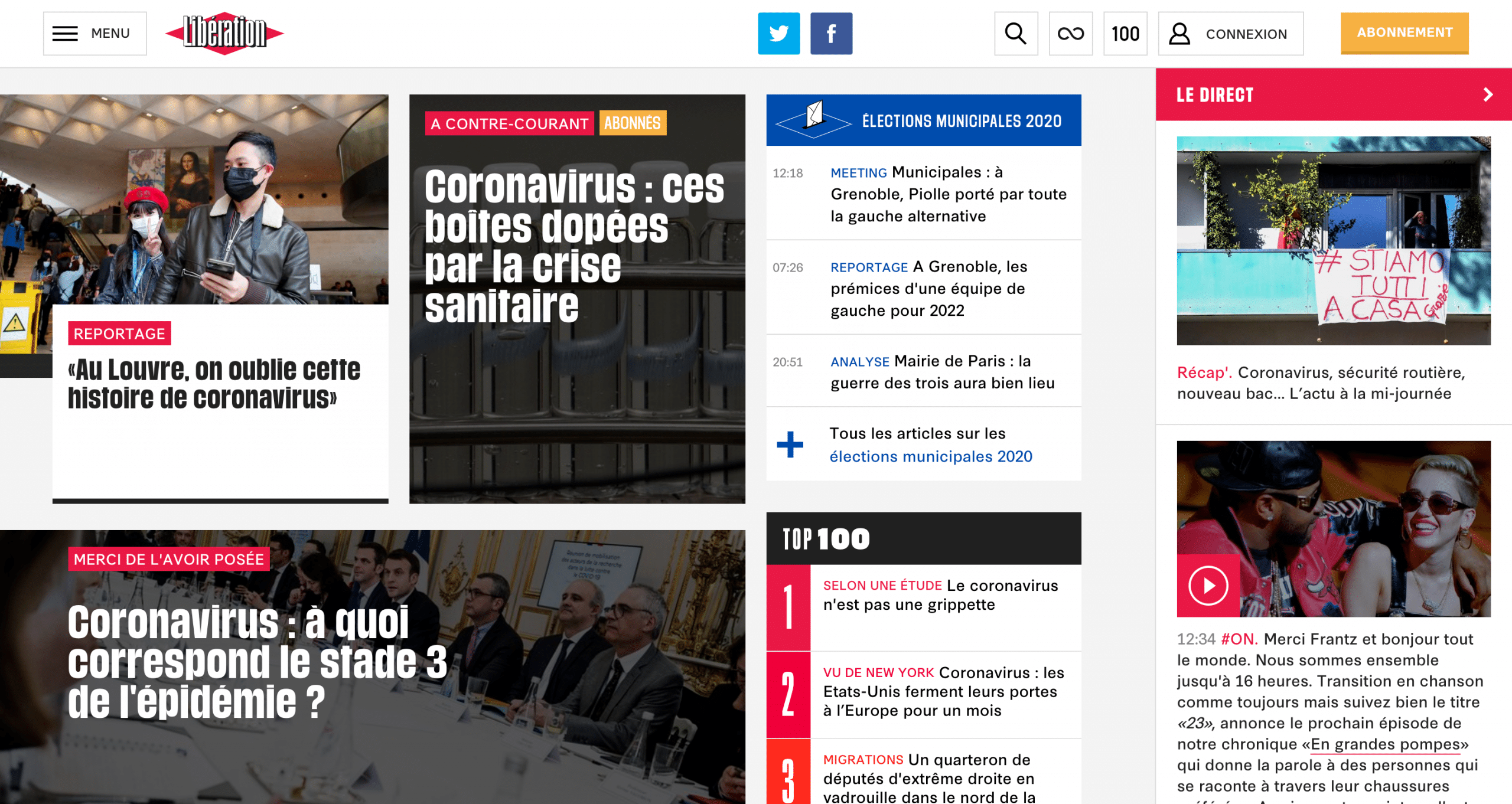Click the Libération logo

(x=224, y=33)
